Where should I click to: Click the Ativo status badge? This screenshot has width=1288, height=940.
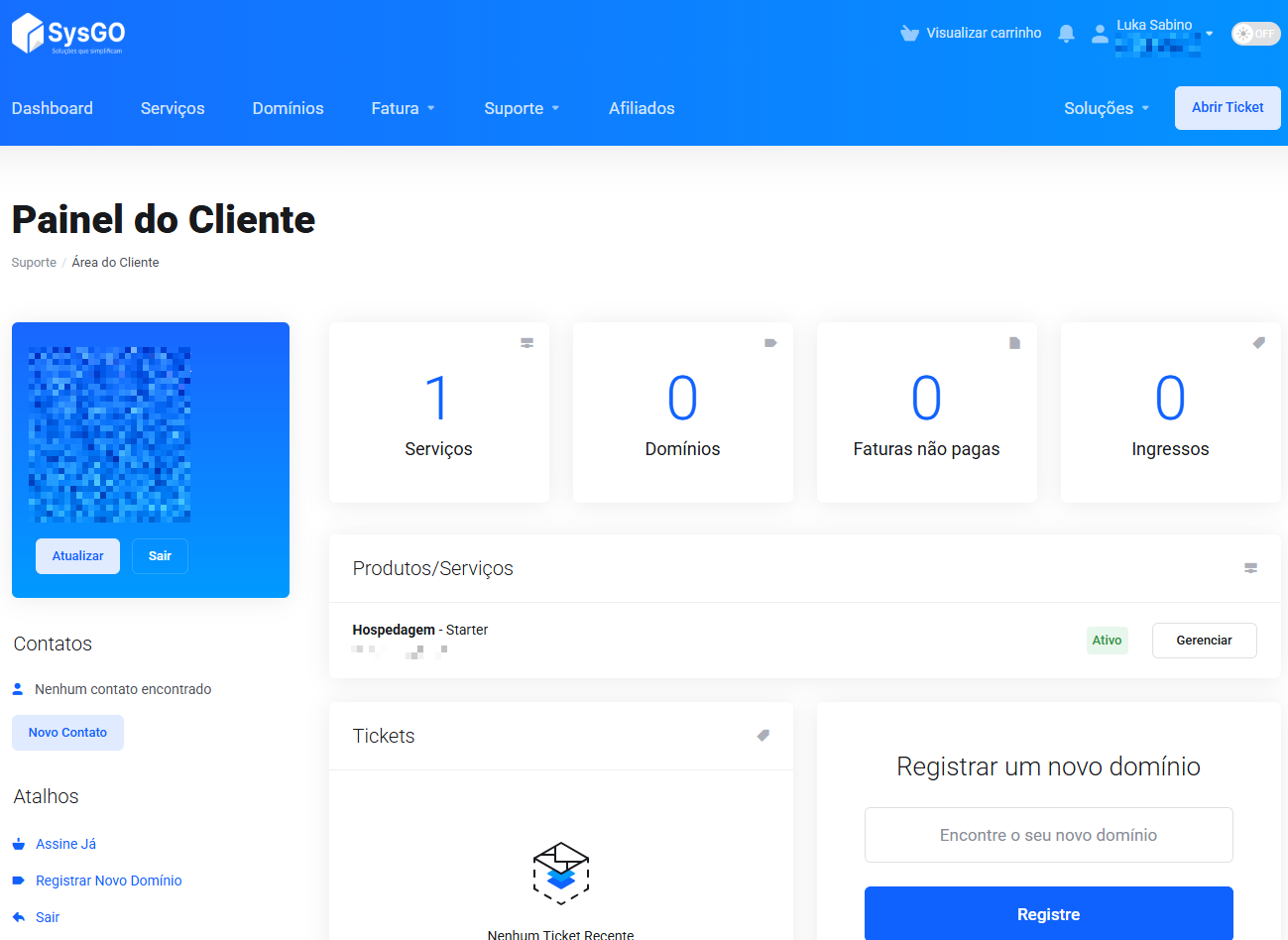1107,641
